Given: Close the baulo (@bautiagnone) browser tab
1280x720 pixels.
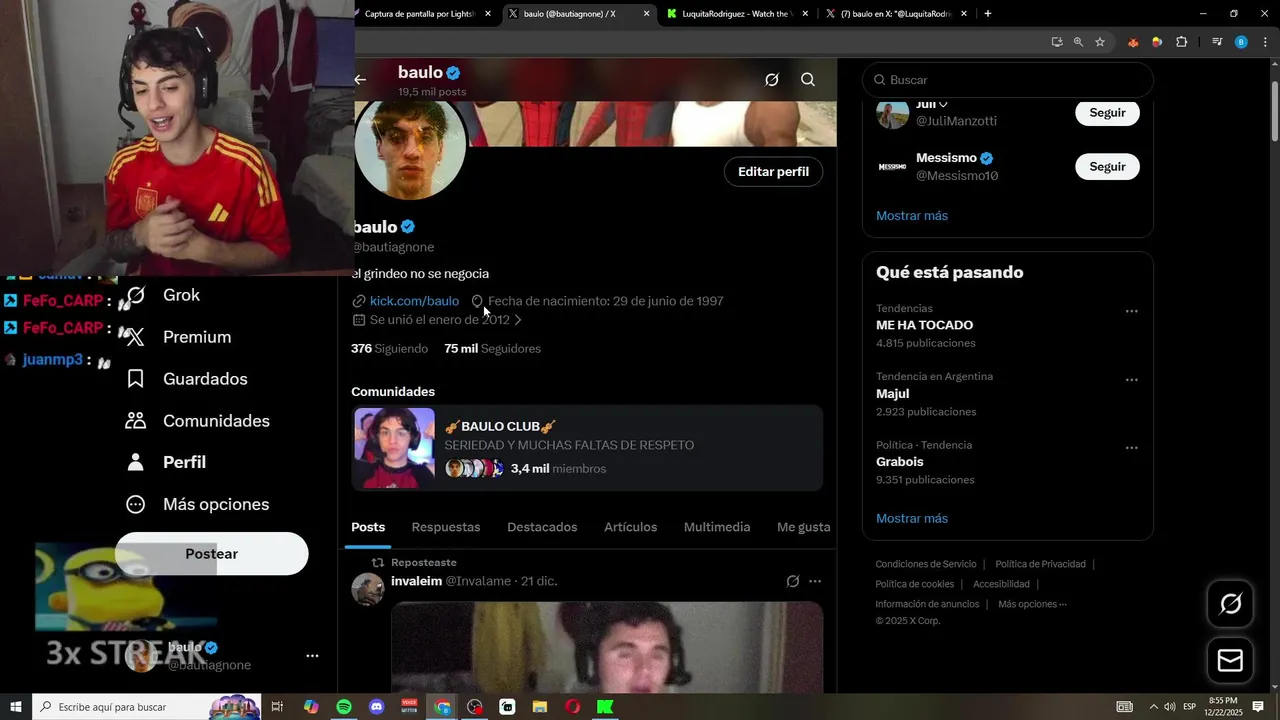Looking at the screenshot, I should (647, 14).
